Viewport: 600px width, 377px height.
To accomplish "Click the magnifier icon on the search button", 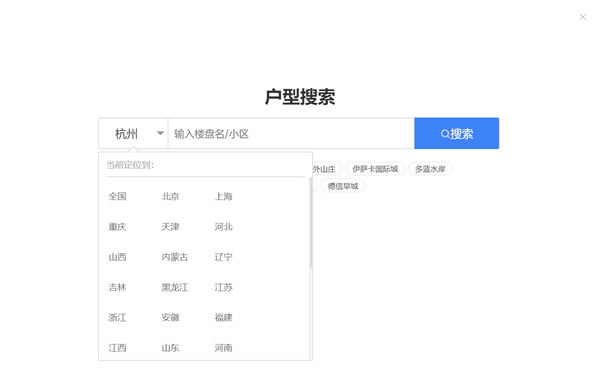I will pos(445,134).
